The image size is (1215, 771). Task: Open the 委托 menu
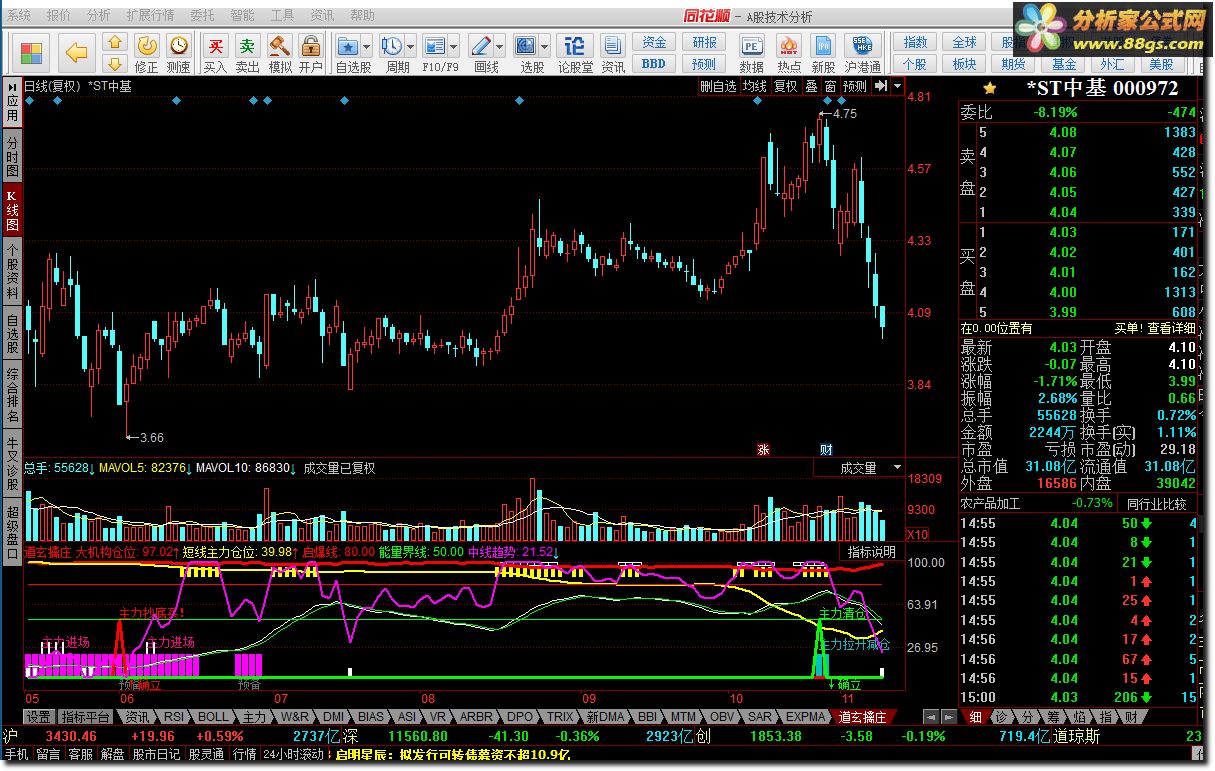tap(202, 16)
